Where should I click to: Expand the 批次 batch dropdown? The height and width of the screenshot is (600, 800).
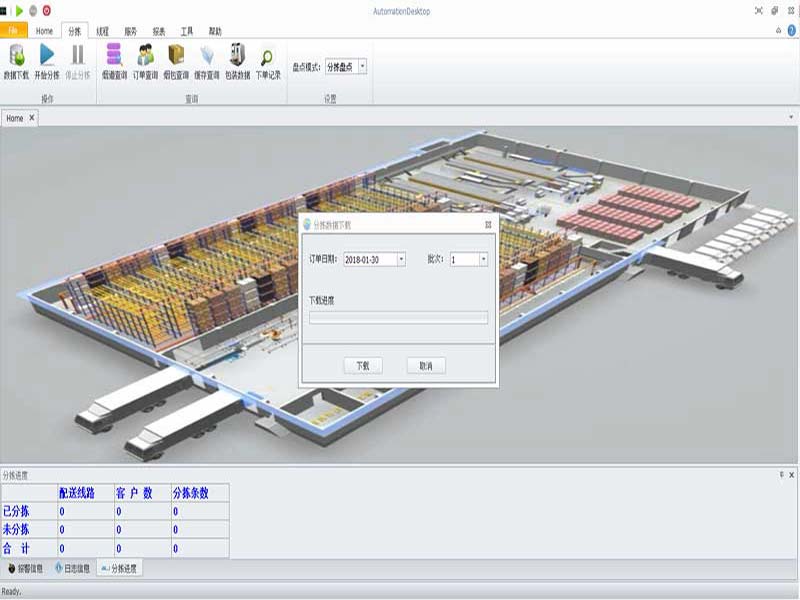(483, 259)
